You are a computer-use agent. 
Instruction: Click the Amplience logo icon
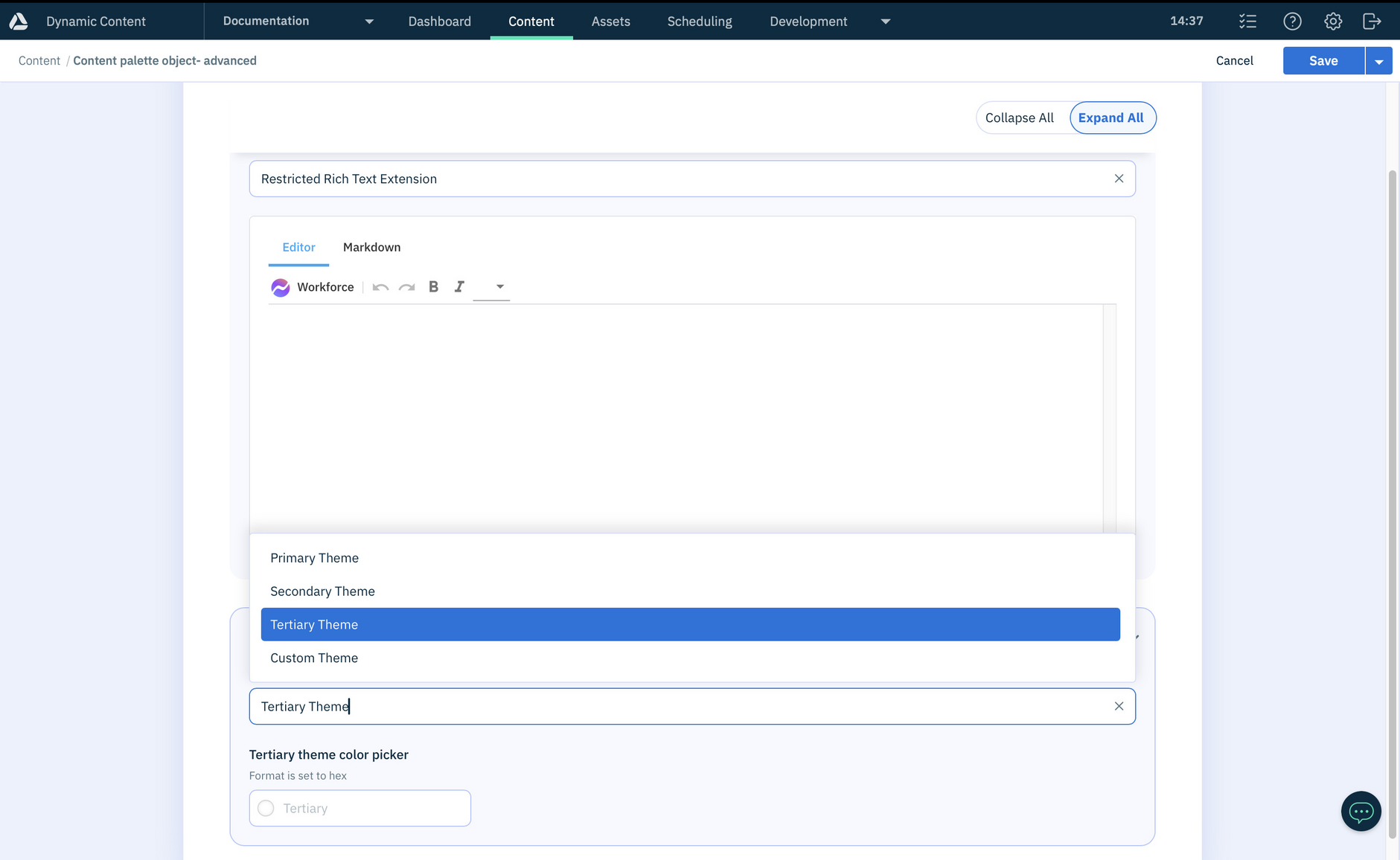point(19,22)
